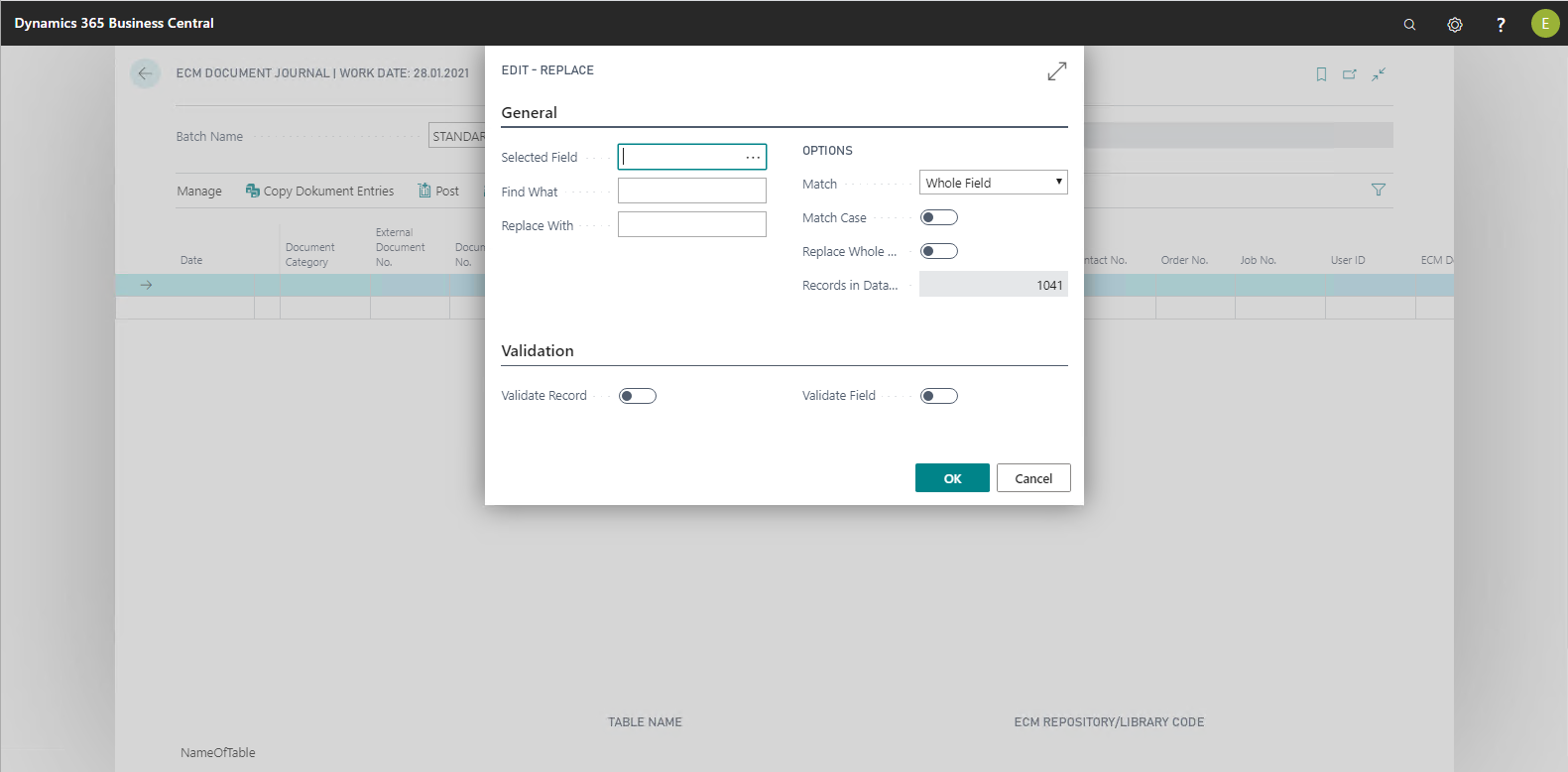Click the Find What input field
The image size is (1568, 772).
(691, 191)
